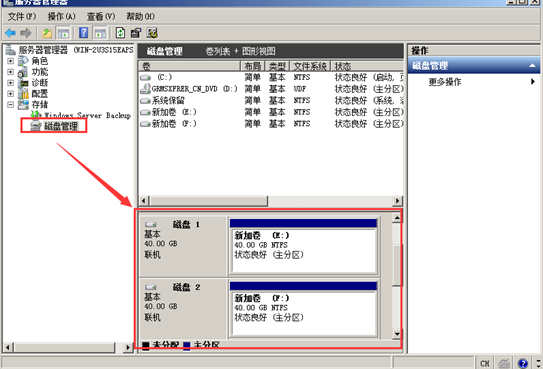
Task: Click the disk view scroll down arrow
Action: (x=397, y=334)
